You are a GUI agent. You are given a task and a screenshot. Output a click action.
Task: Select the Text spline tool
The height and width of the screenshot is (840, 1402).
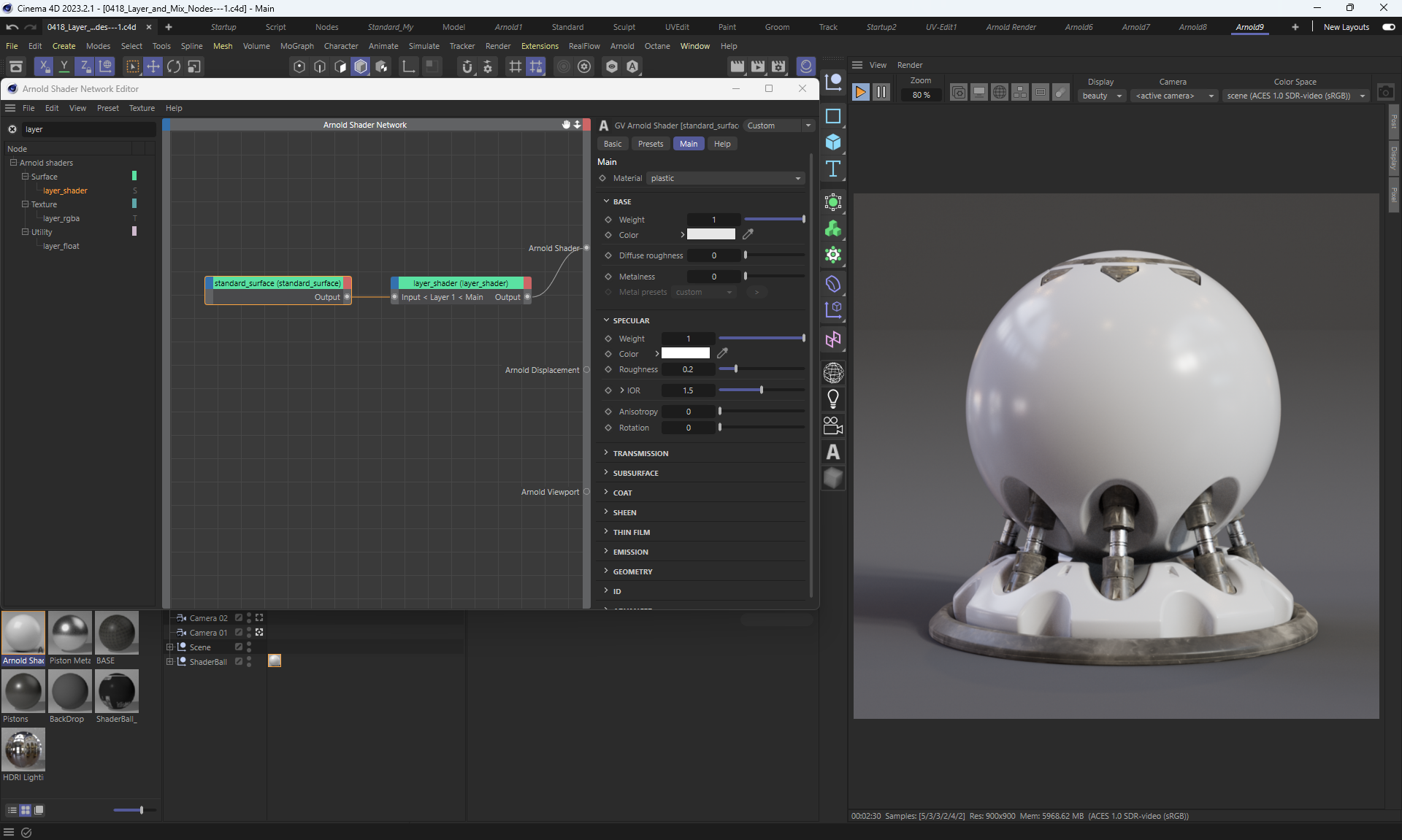pyautogui.click(x=833, y=169)
